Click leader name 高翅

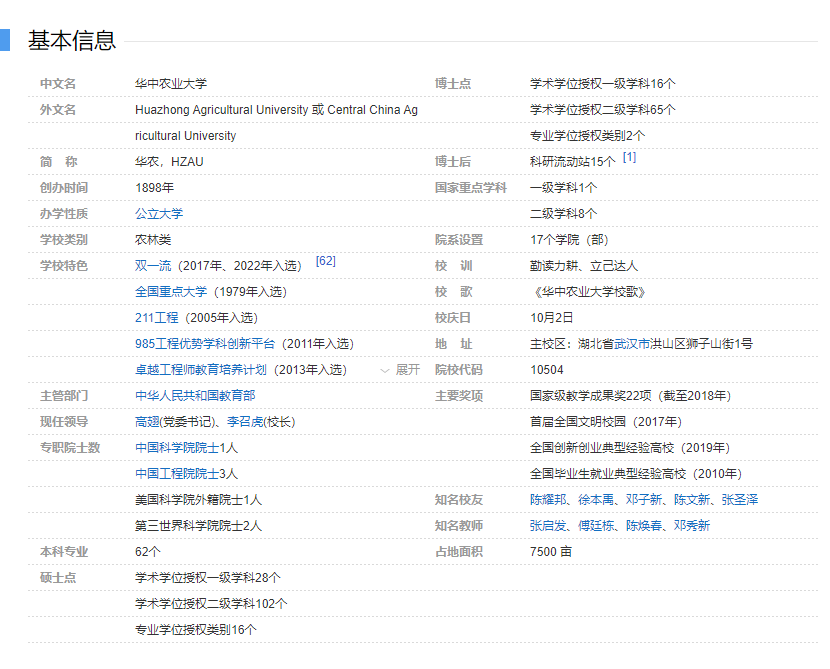coord(147,422)
